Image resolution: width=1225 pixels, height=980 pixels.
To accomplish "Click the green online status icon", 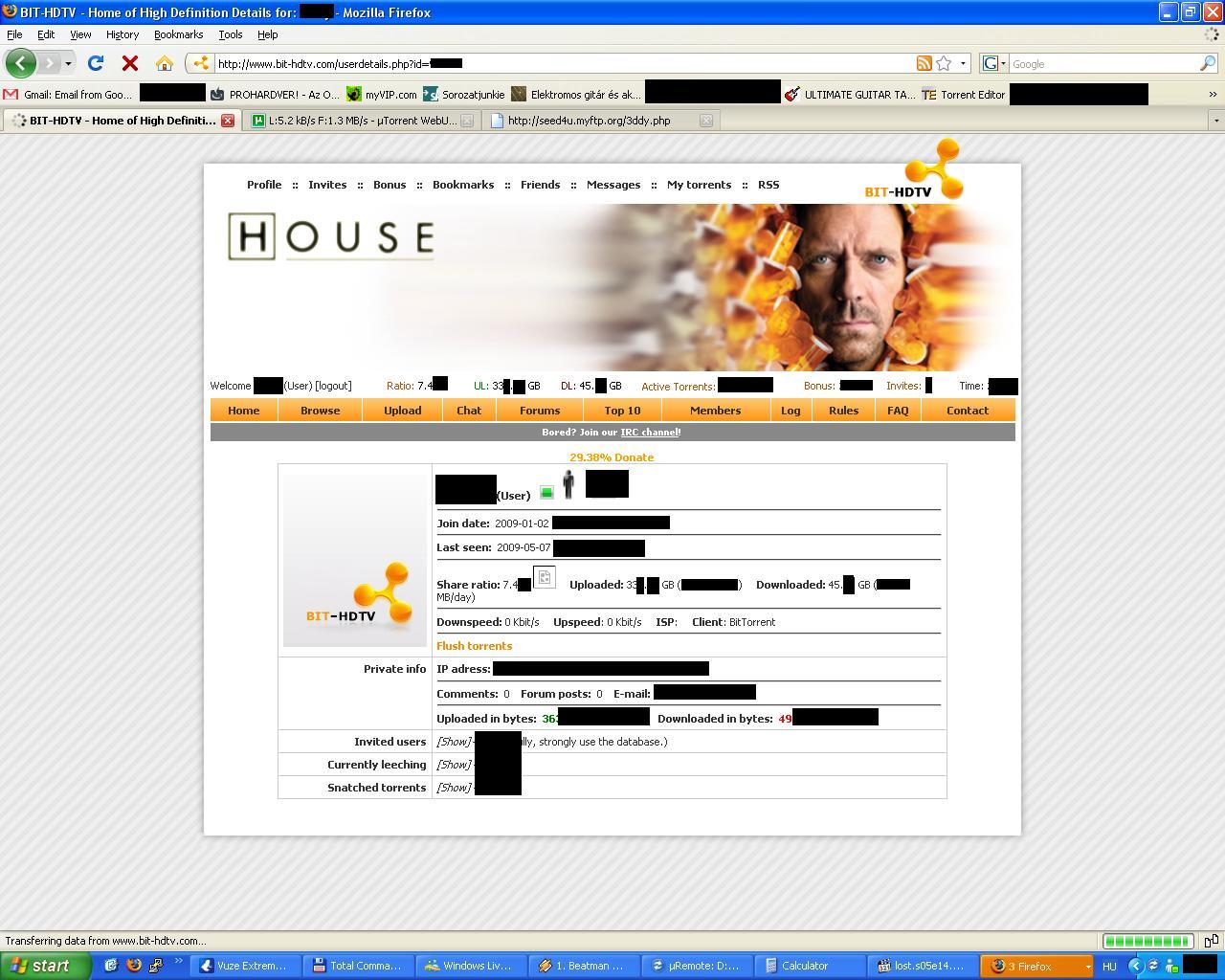I will pyautogui.click(x=546, y=493).
